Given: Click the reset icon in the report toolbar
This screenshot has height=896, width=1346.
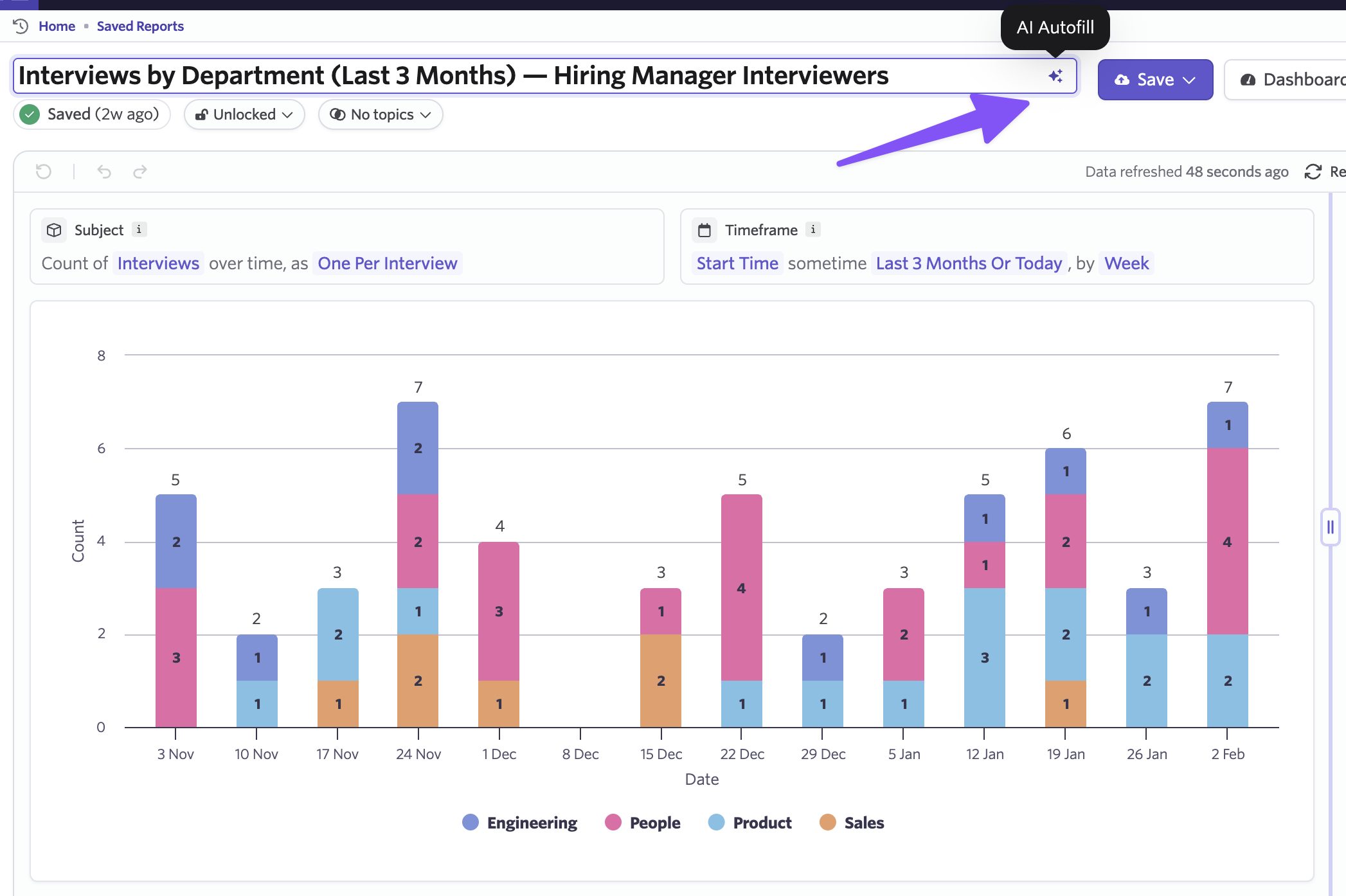Looking at the screenshot, I should click(44, 172).
